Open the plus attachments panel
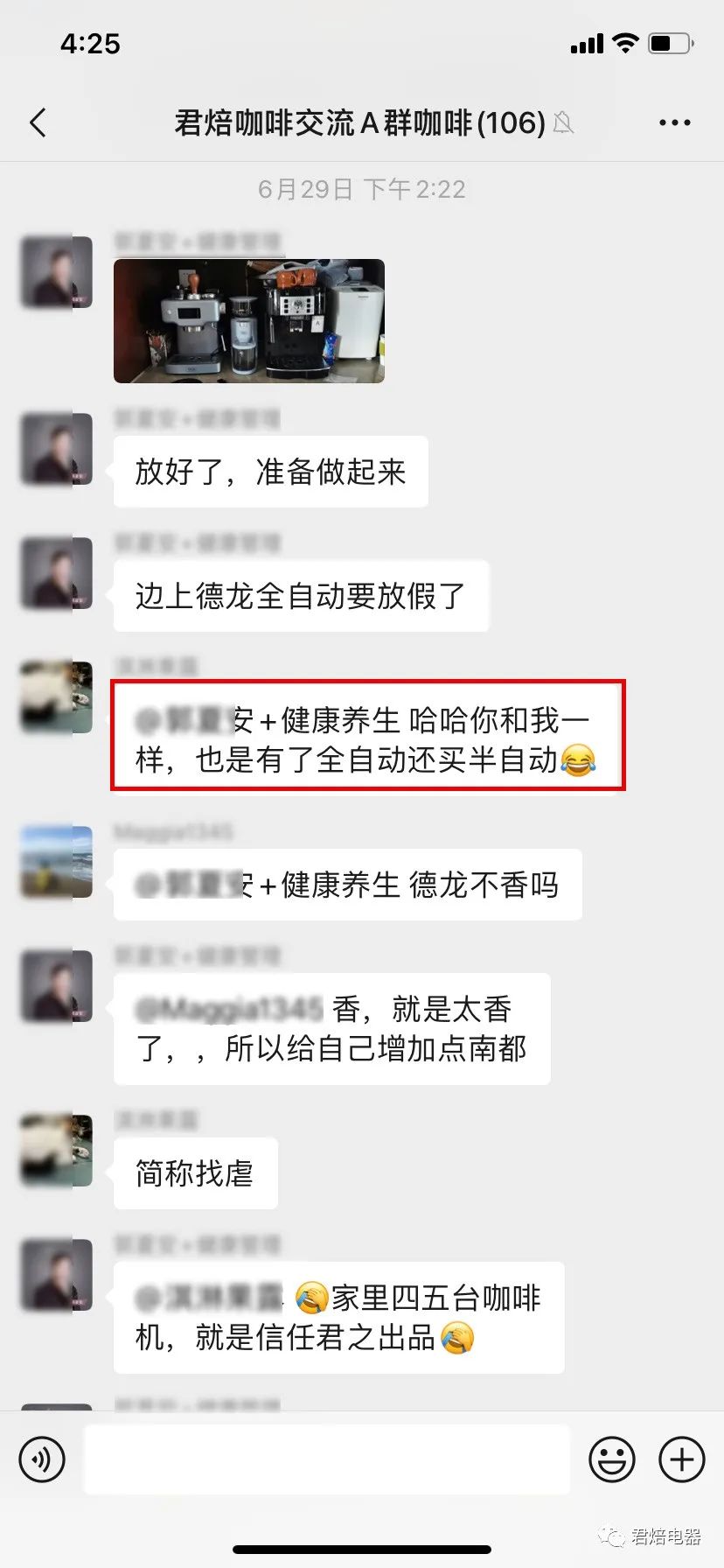 [x=681, y=1459]
